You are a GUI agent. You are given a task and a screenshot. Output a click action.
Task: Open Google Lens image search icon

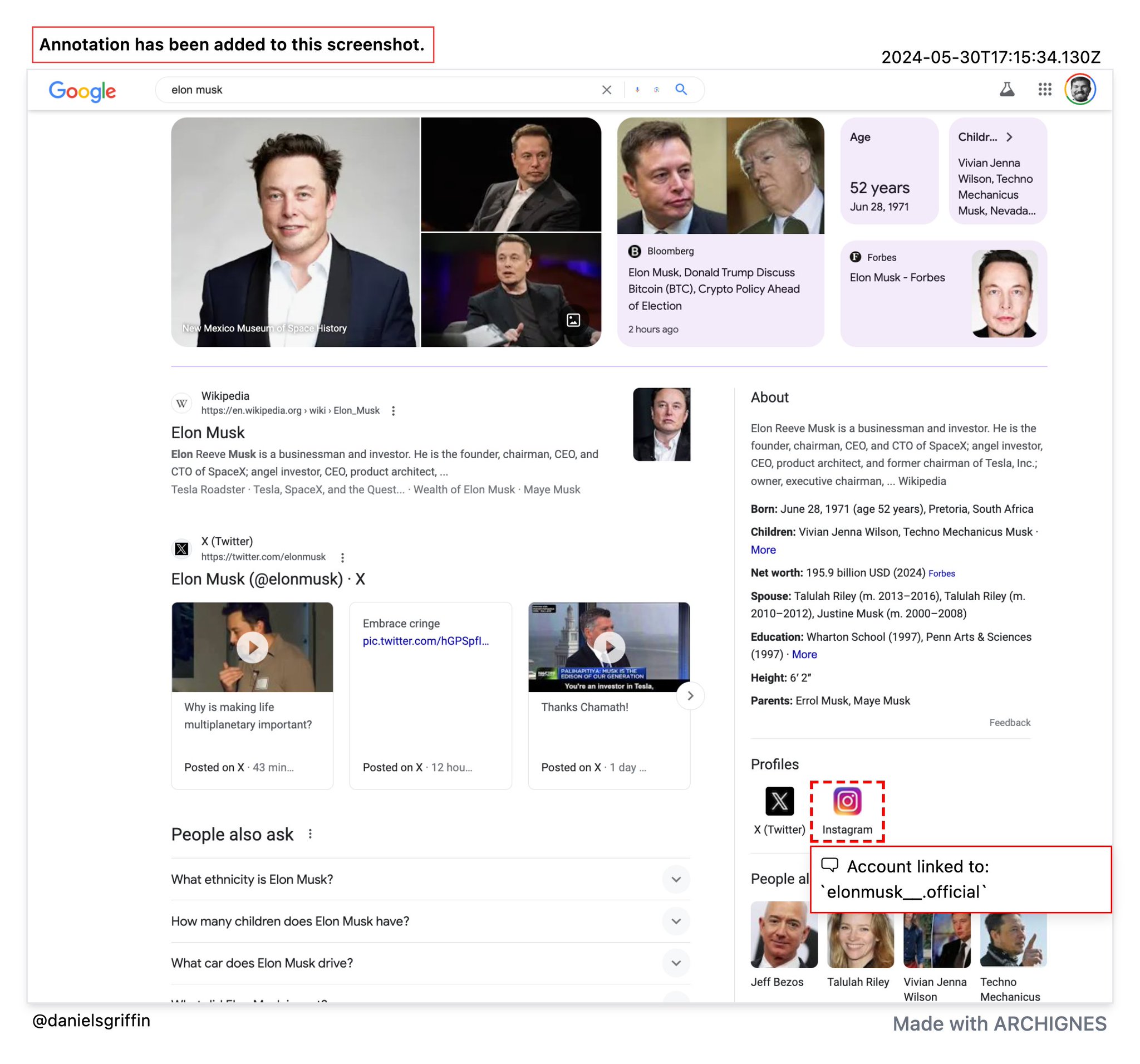[x=657, y=90]
